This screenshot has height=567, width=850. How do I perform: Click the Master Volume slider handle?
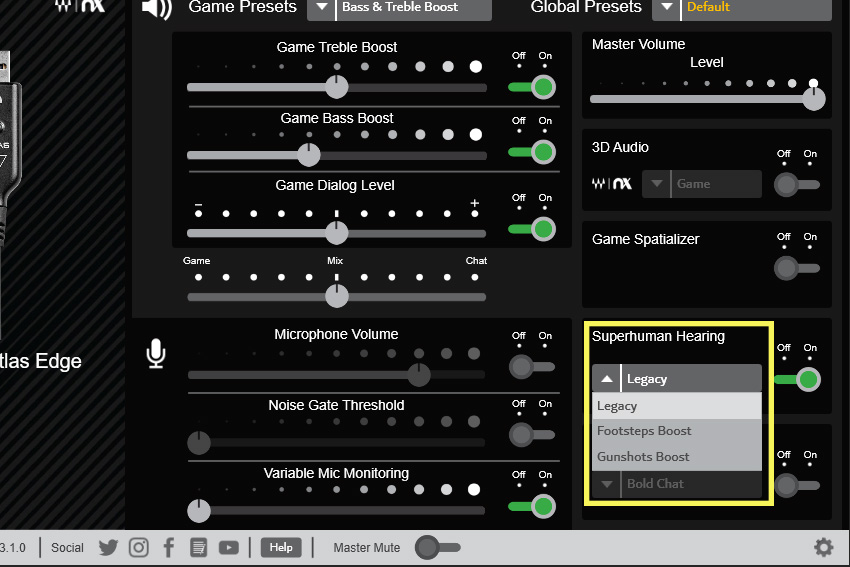pyautogui.click(x=814, y=99)
